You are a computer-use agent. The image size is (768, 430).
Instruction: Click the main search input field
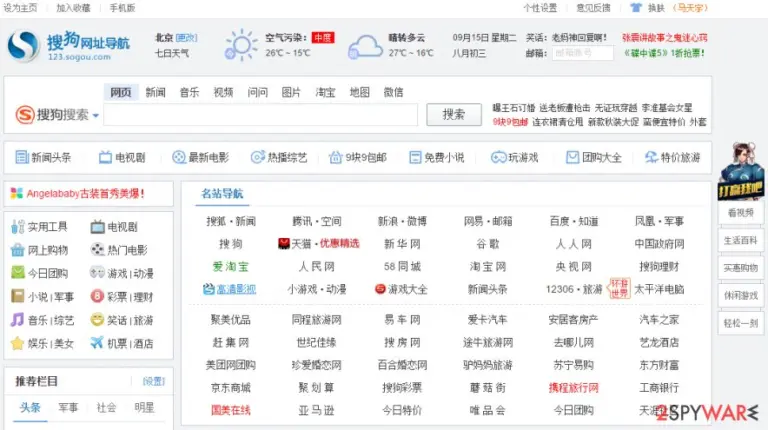point(261,115)
